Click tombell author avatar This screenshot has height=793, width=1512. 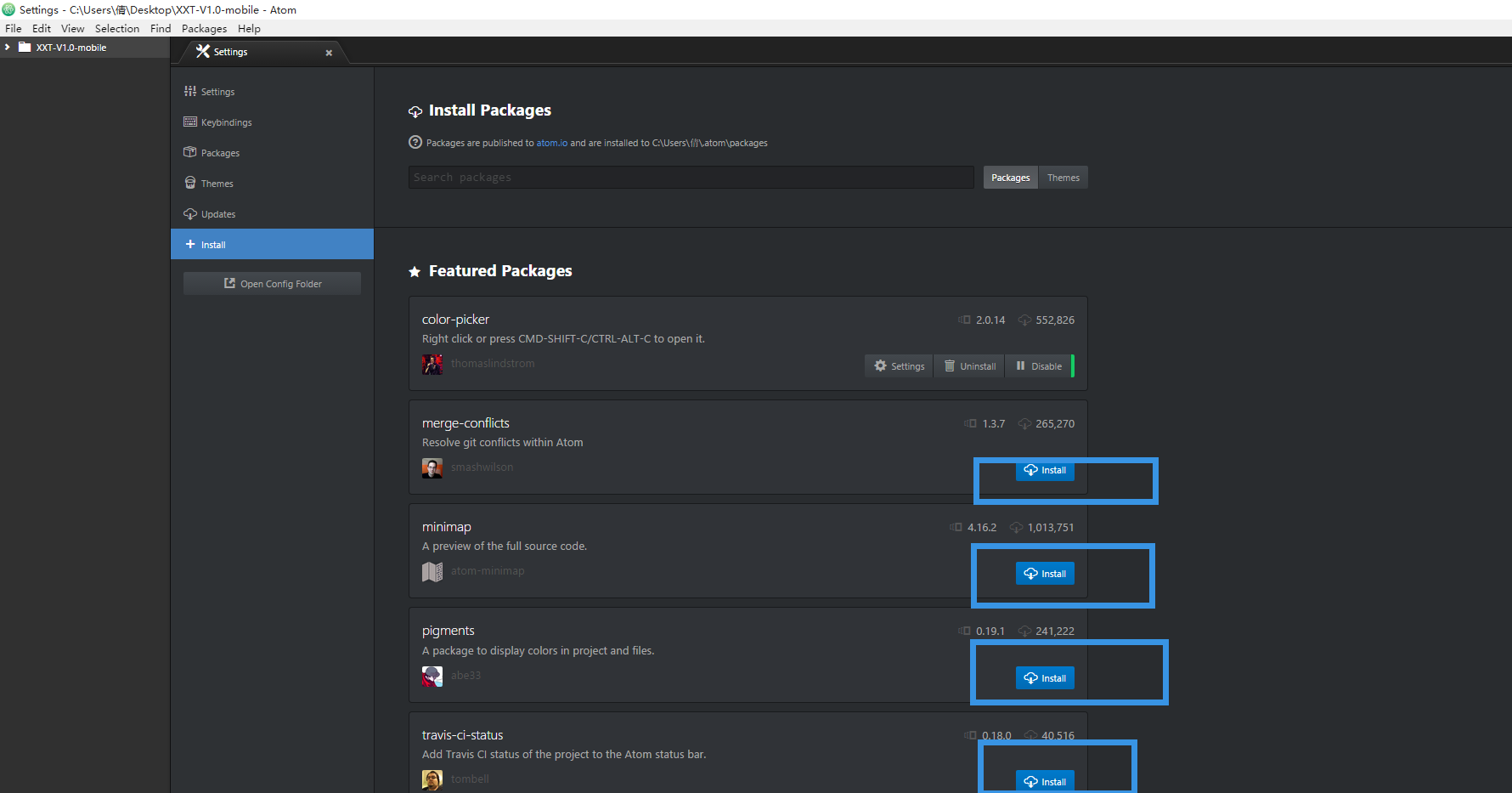432,779
